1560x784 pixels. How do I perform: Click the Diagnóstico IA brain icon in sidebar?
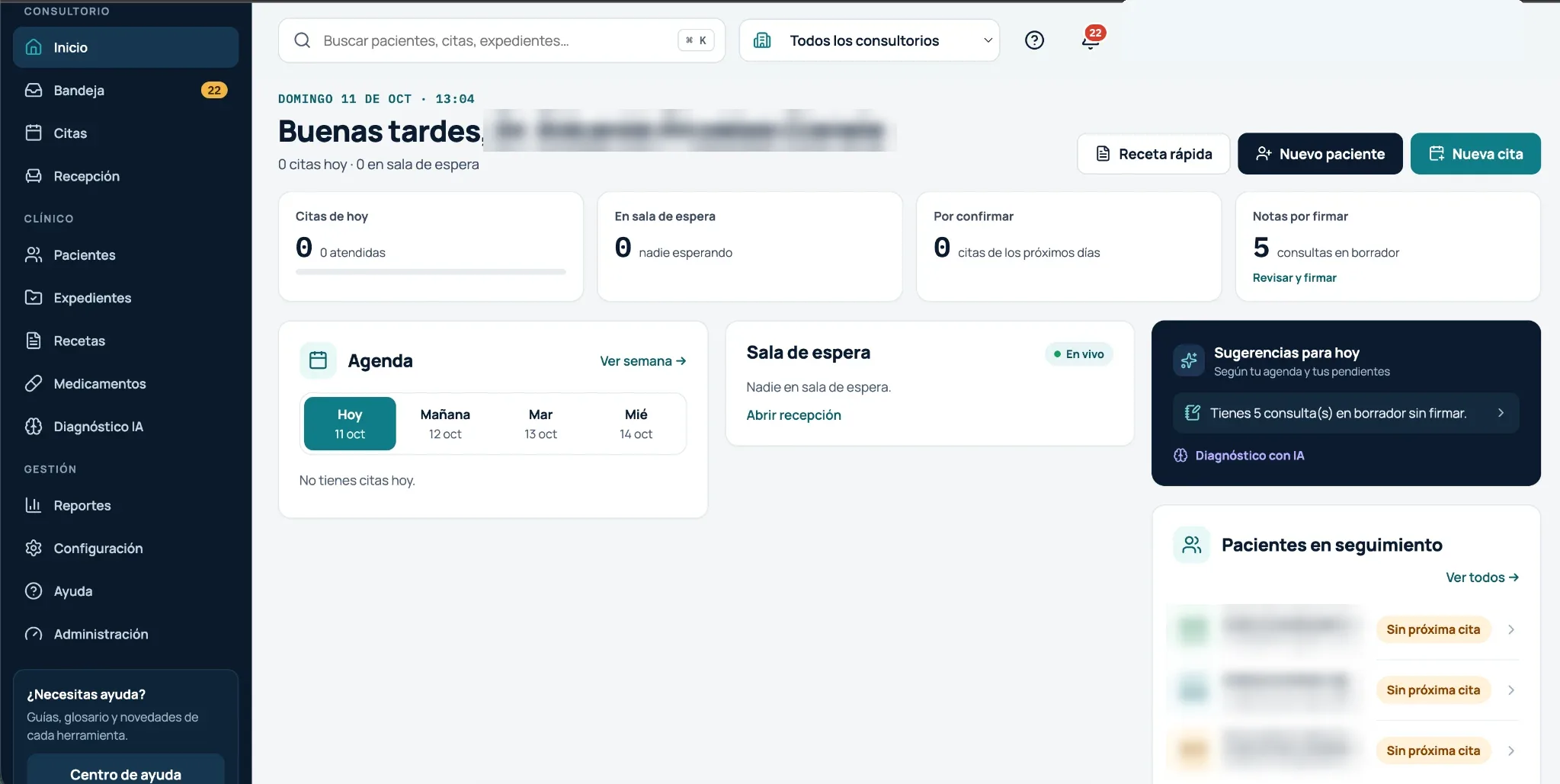coord(34,427)
